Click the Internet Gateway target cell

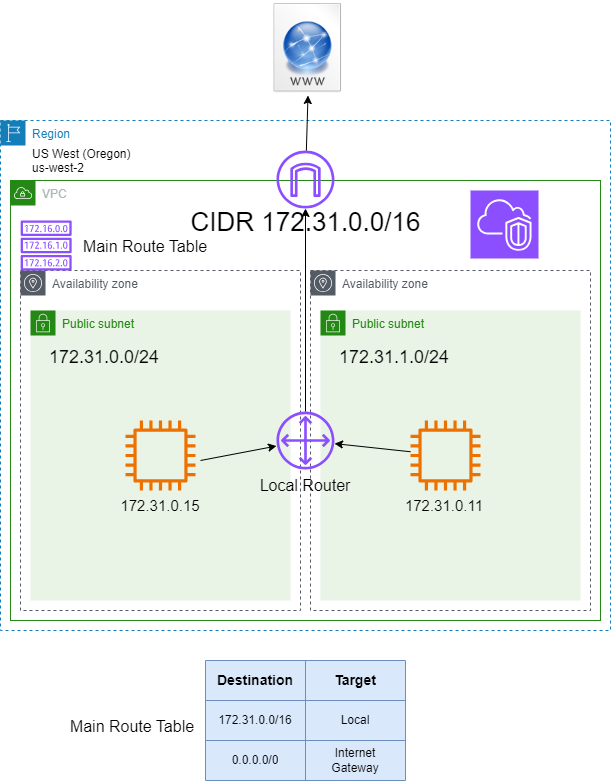pos(355,759)
